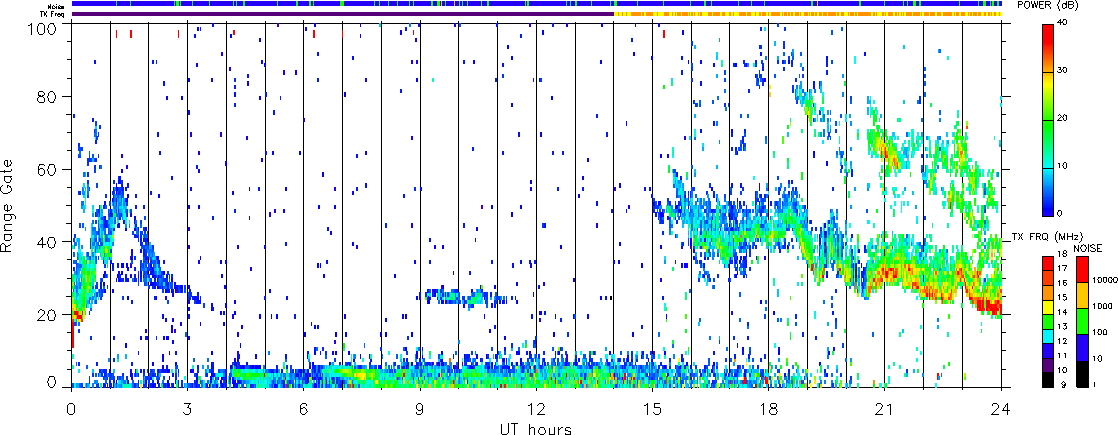This screenshot has width=1118, height=435.
Task: Click UT hours tick label 21
Action: click(885, 409)
